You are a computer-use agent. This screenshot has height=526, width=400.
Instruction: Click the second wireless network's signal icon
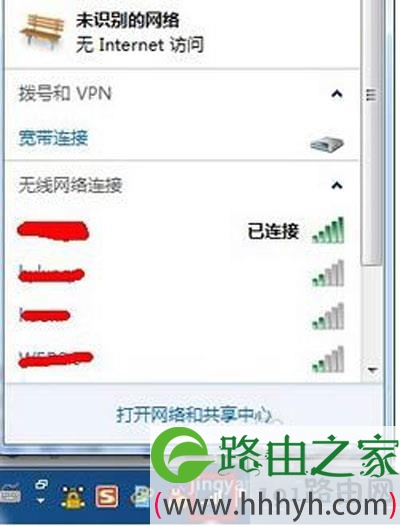(x=328, y=273)
